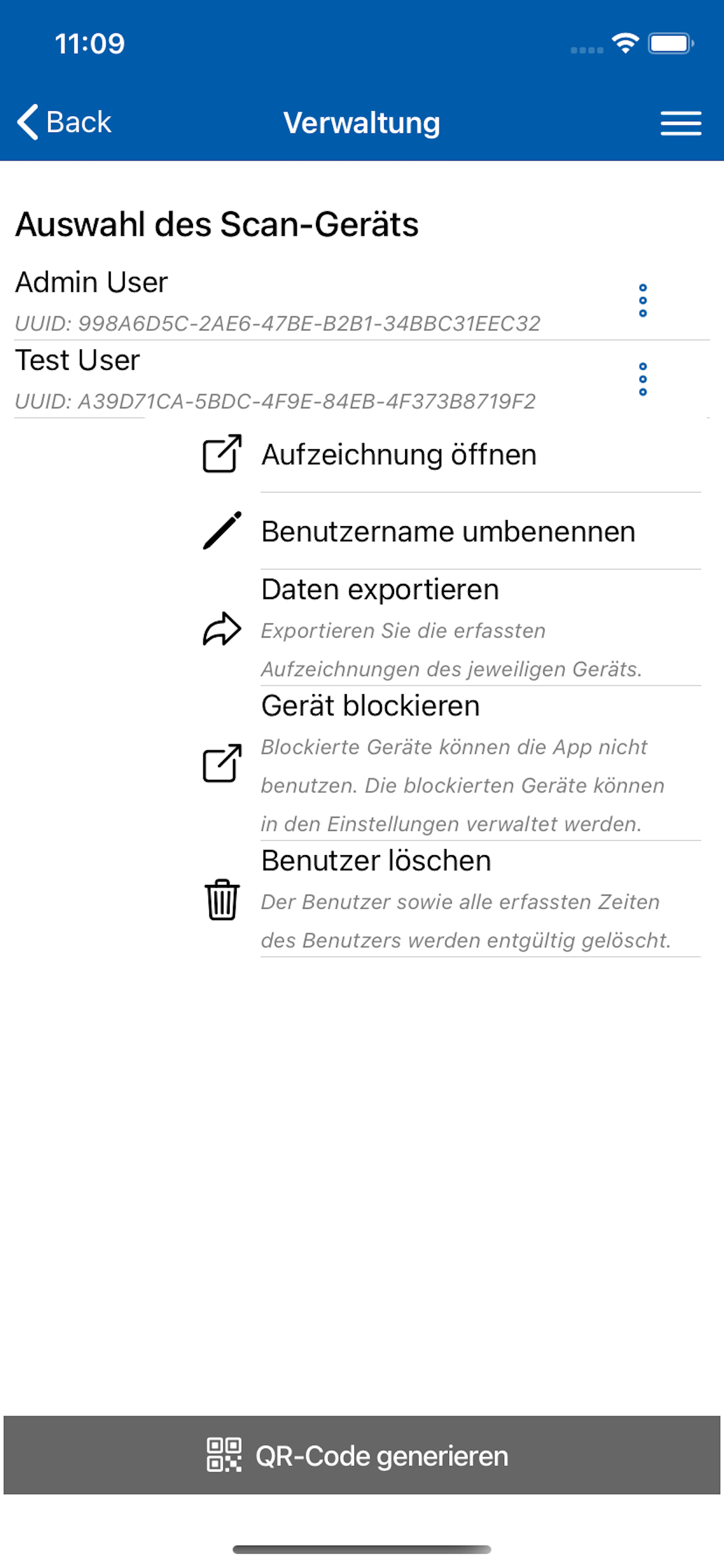This screenshot has width=724, height=1568.
Task: Select the Admin User entry
Action: click(x=92, y=282)
